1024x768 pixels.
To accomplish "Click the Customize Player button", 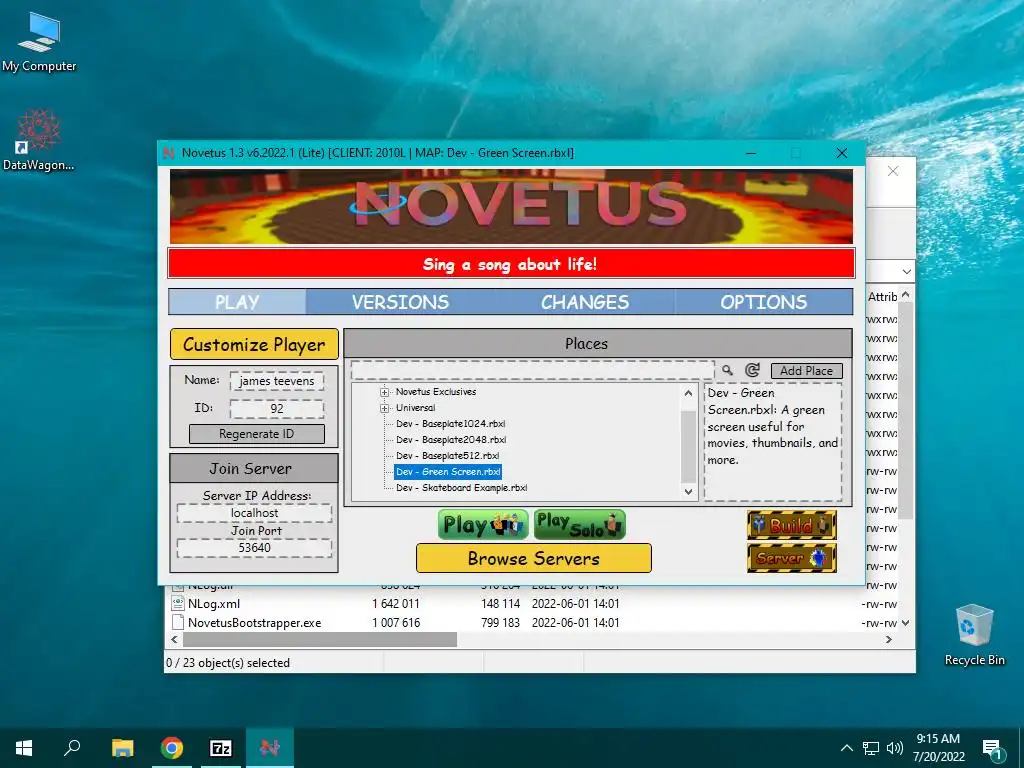I will [x=254, y=344].
